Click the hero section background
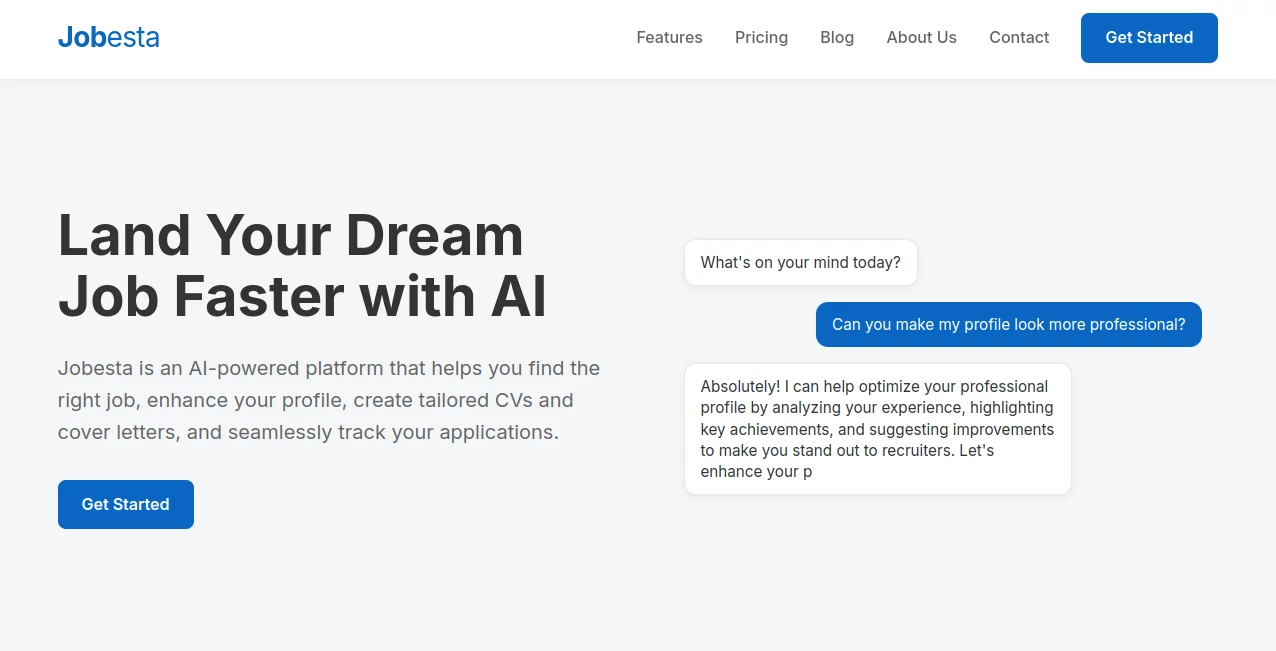 tap(400, 600)
